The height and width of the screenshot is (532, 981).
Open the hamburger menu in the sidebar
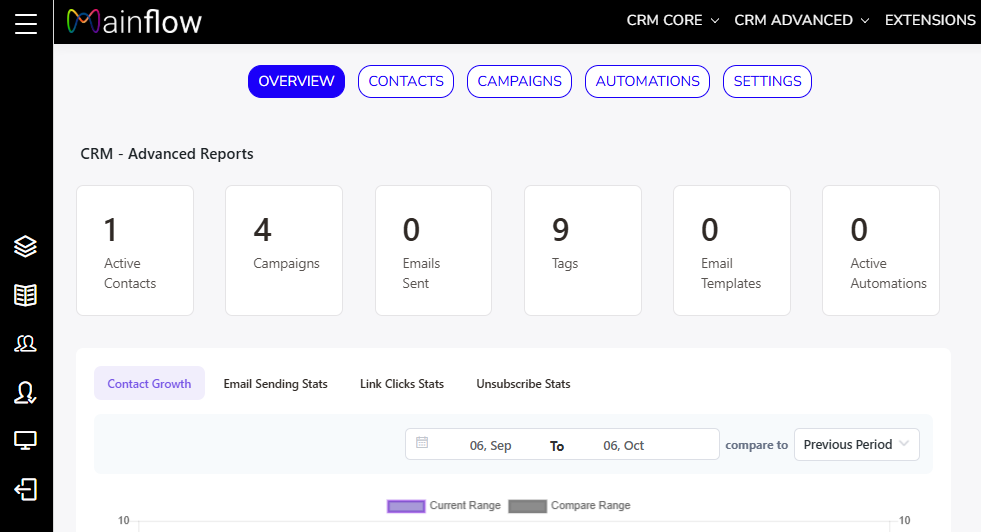click(26, 22)
